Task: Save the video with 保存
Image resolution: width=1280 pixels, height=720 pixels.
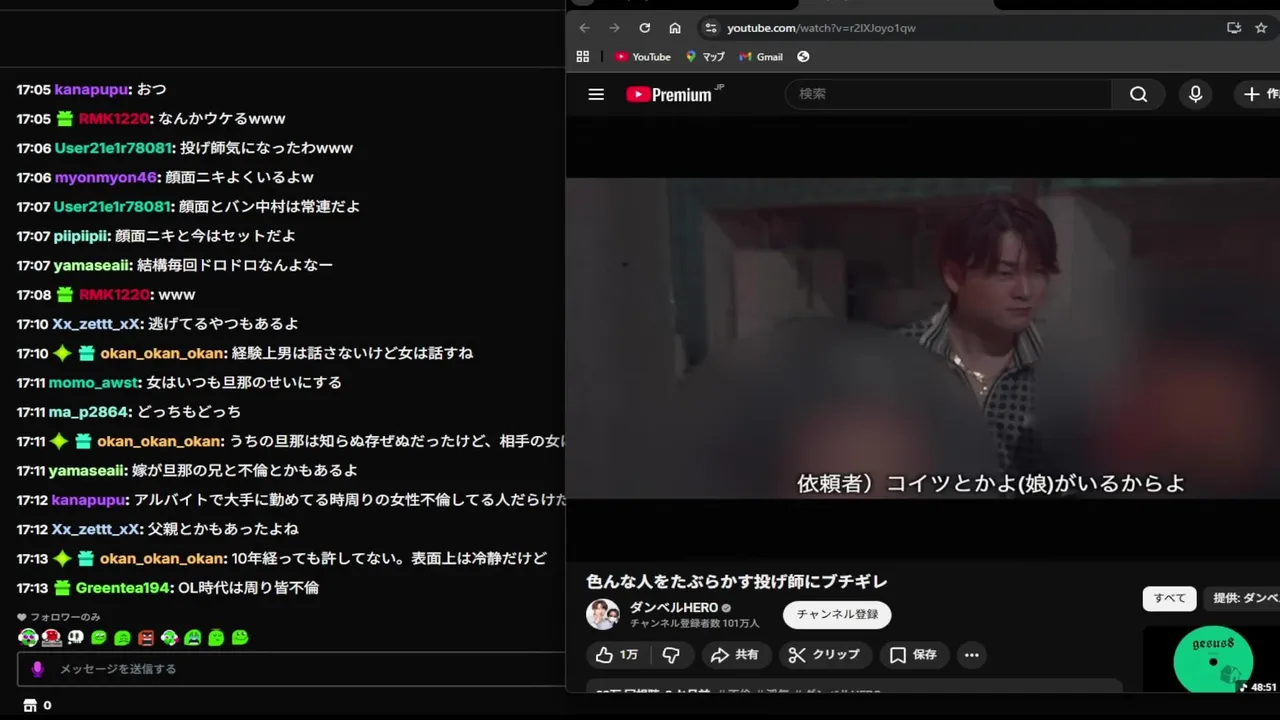Action: [914, 655]
